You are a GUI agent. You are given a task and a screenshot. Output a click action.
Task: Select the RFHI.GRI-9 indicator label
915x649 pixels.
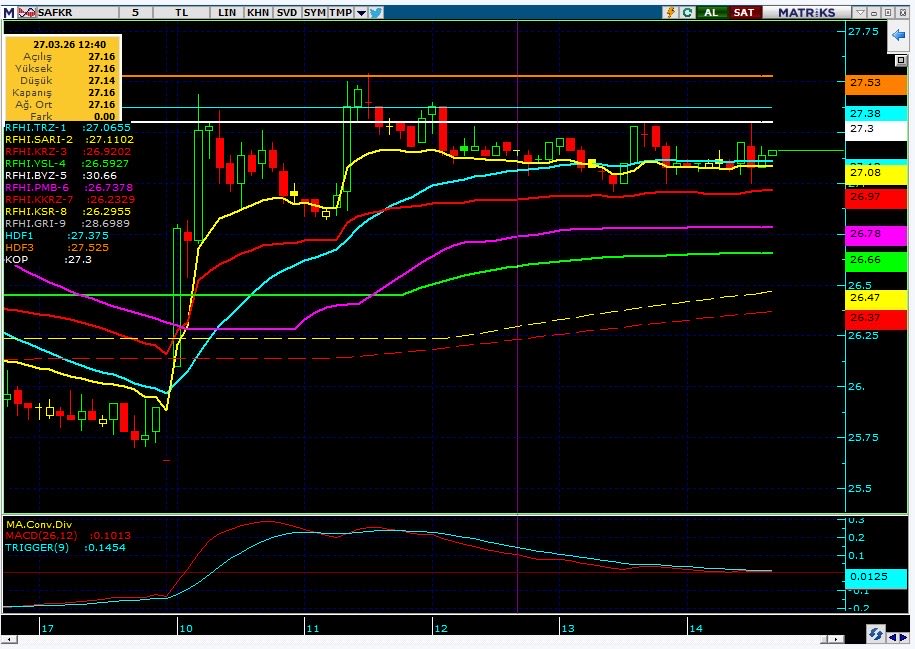click(x=35, y=224)
